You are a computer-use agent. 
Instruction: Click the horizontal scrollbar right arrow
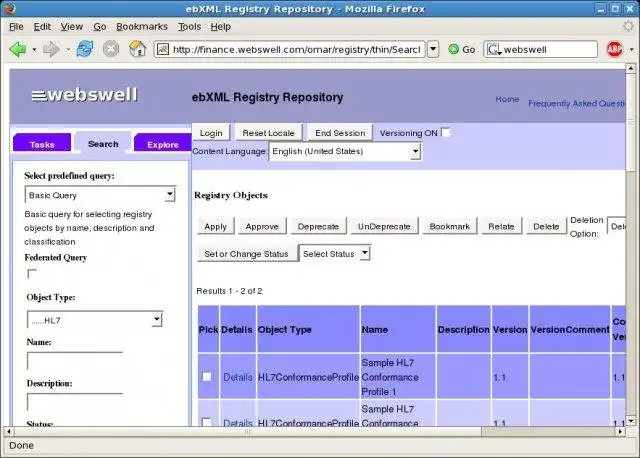point(620,431)
